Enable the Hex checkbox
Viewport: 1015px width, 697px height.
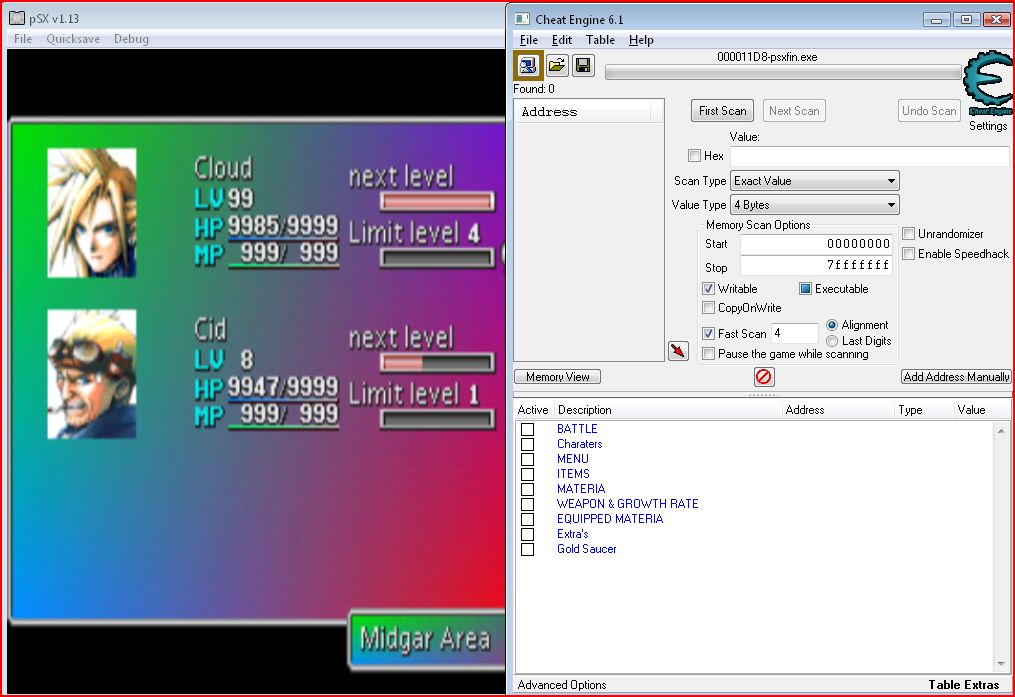(694, 156)
